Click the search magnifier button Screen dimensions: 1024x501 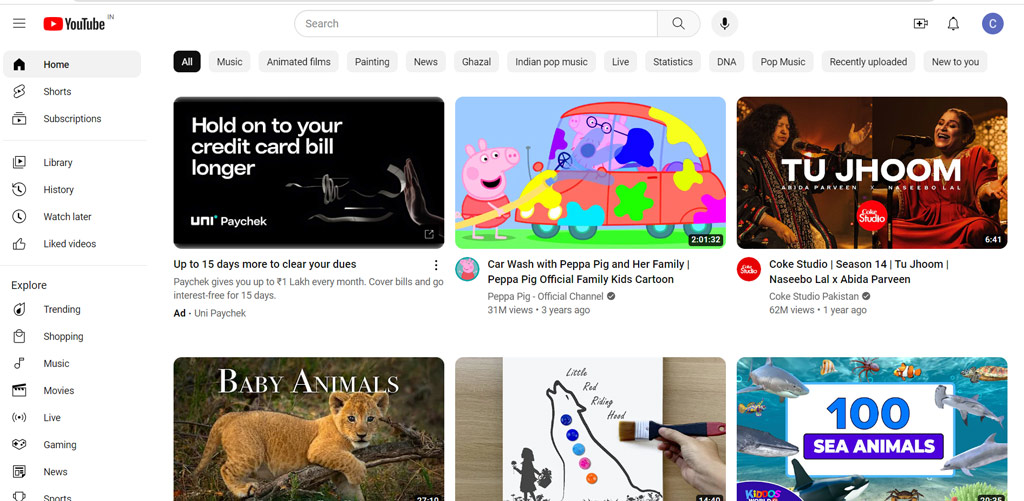tap(679, 24)
